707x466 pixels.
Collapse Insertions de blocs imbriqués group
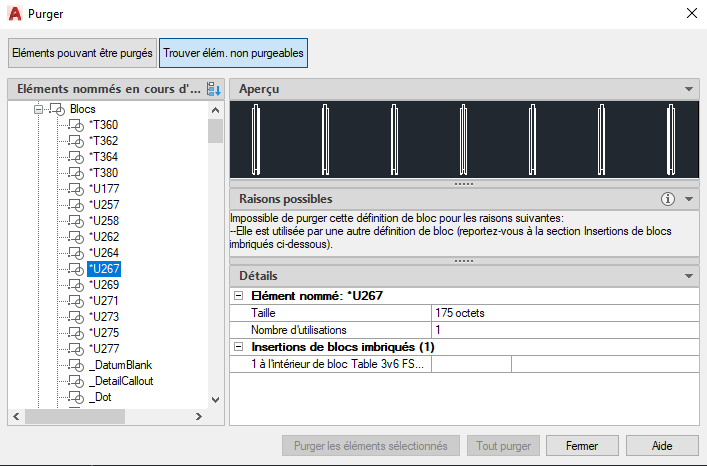[239, 347]
